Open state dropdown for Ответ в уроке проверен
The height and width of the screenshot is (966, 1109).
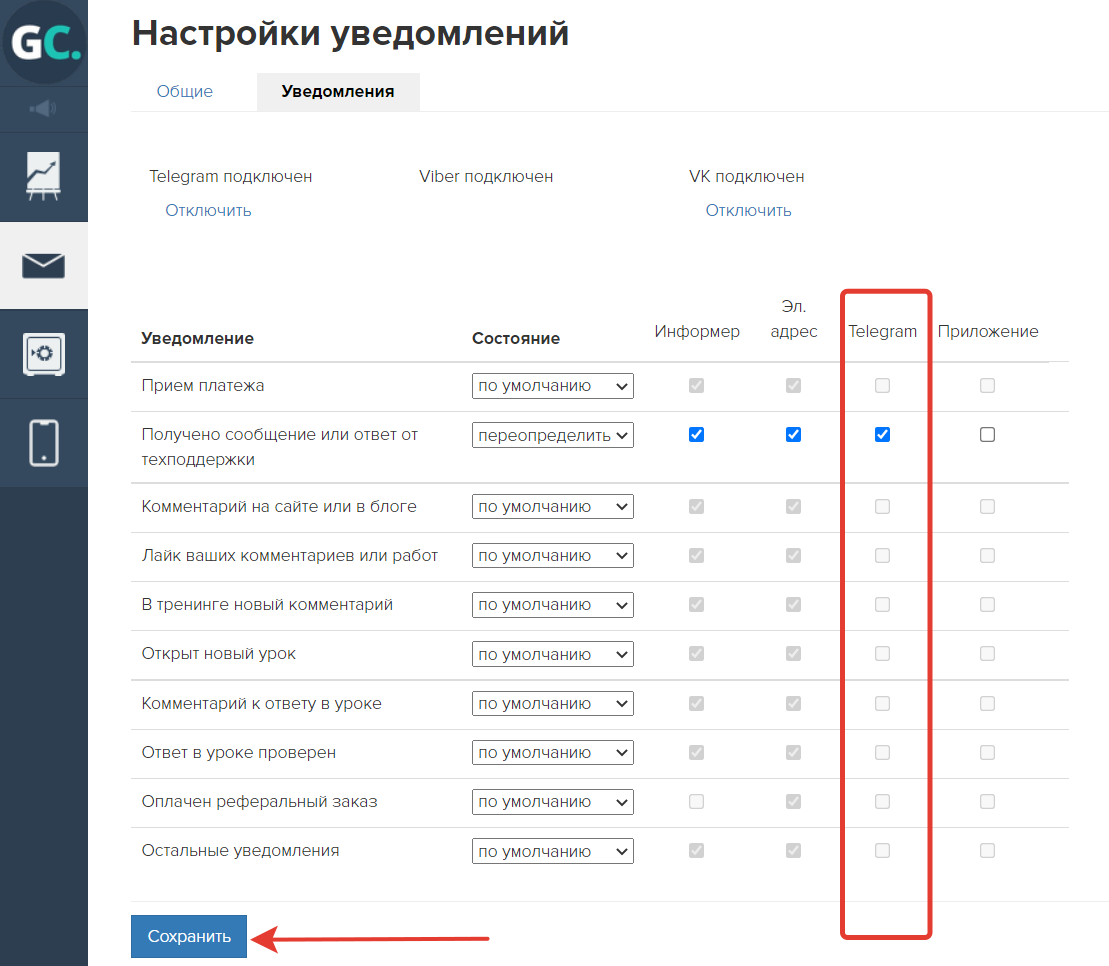(552, 752)
